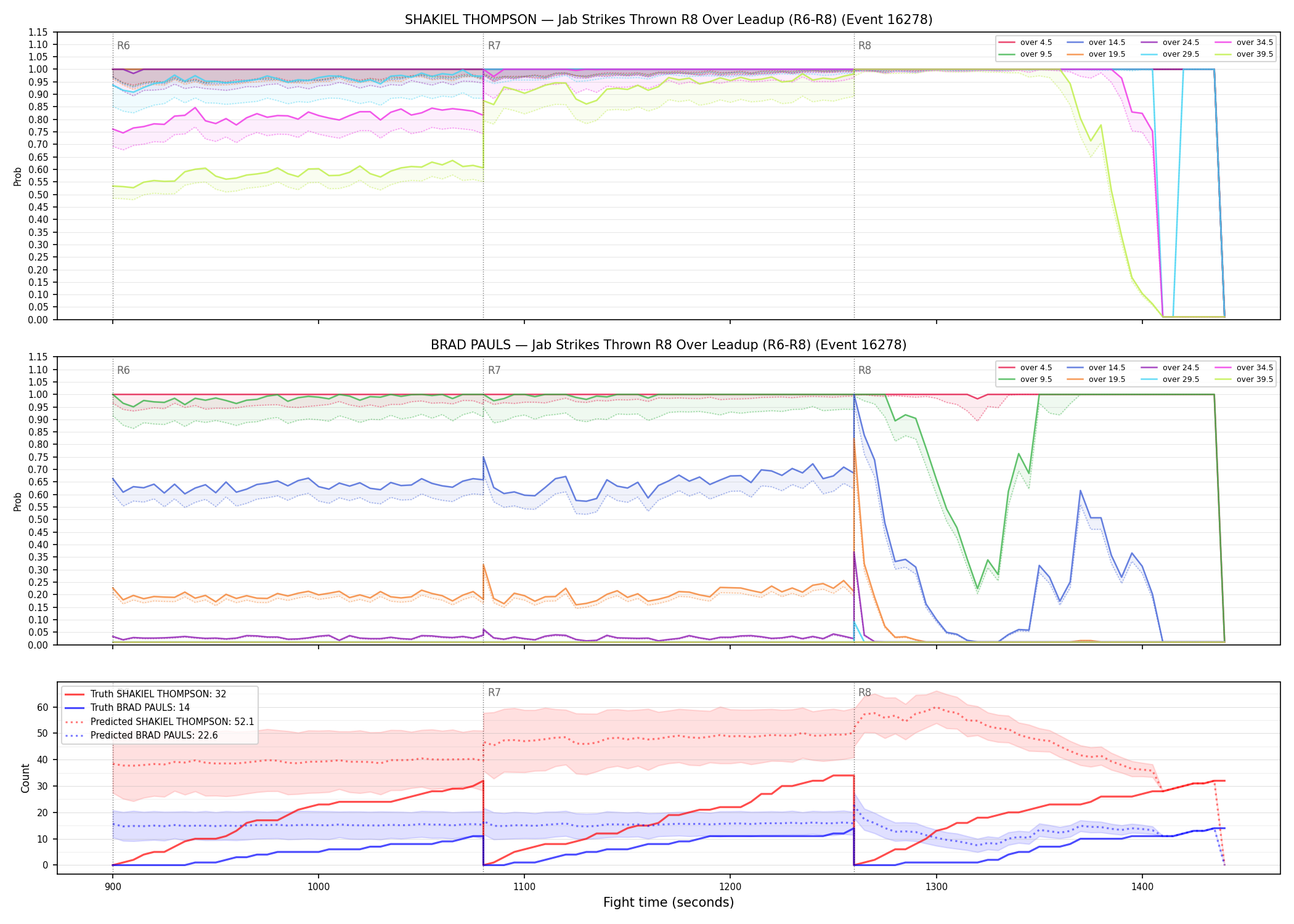The image size is (1294, 924).
Task: Click the R6 round marker in the Thompson chart
Action: pyautogui.click(x=123, y=46)
